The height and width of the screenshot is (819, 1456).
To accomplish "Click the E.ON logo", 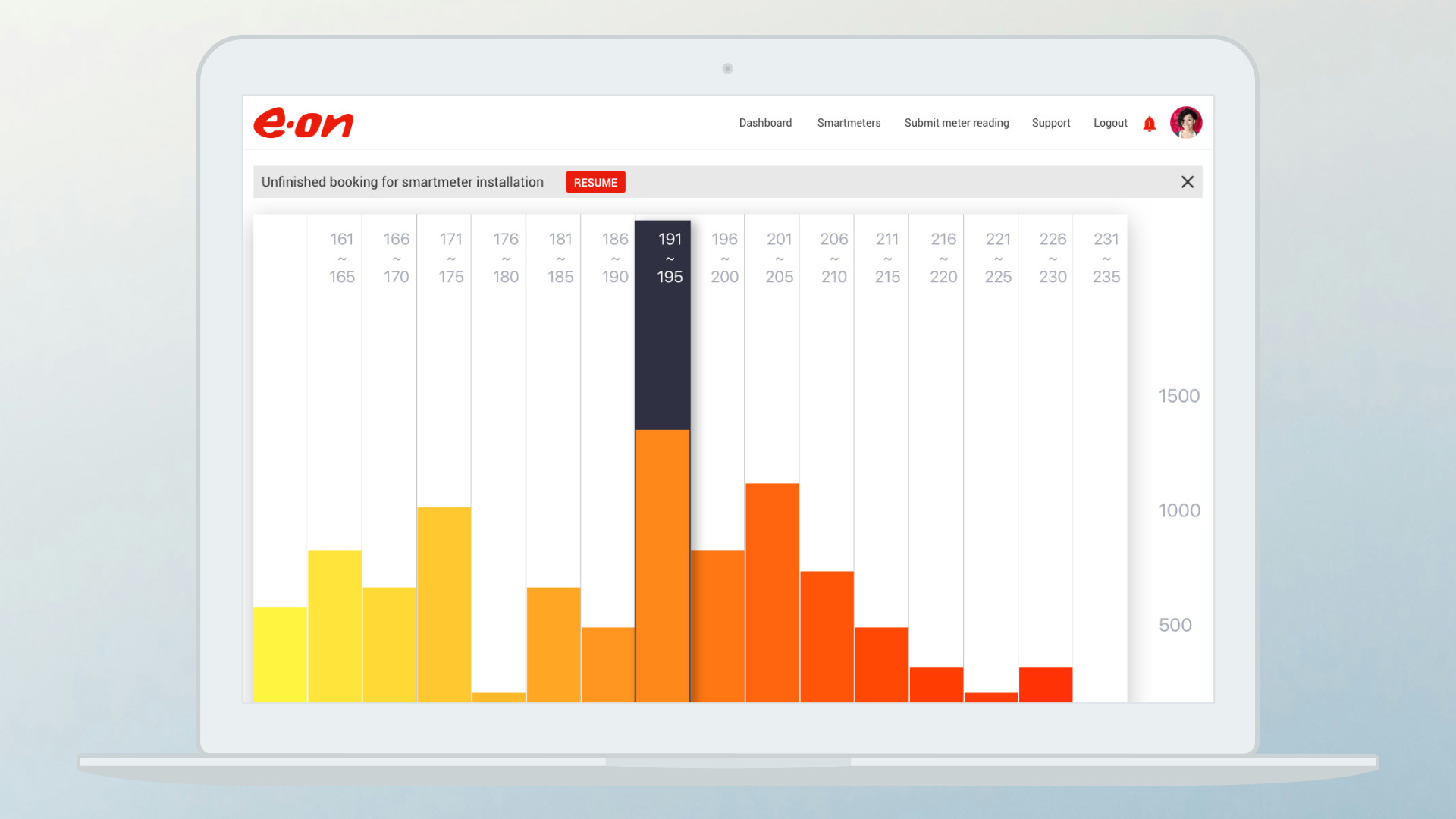I will click(x=303, y=123).
